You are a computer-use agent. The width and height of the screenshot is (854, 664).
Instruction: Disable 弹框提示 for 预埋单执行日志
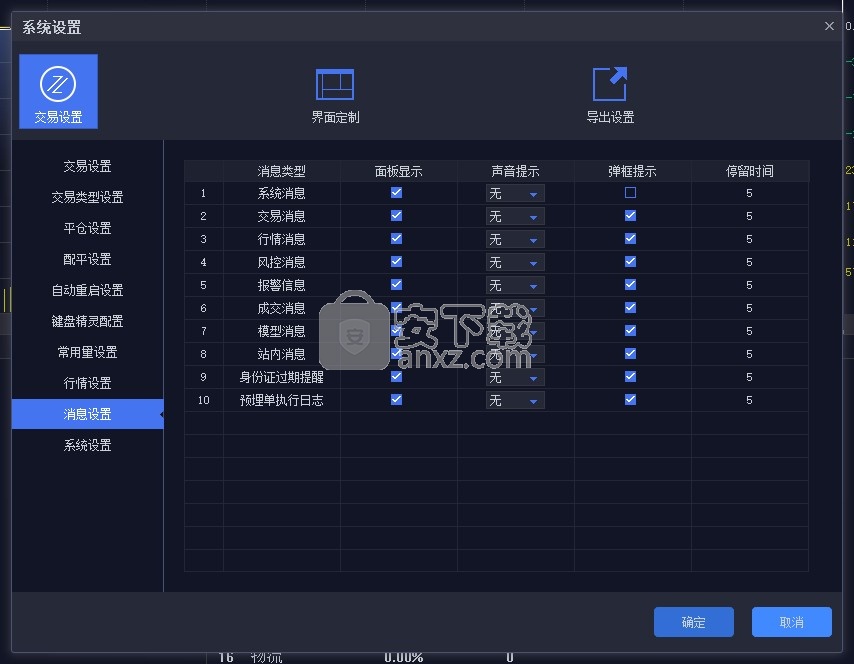click(630, 399)
